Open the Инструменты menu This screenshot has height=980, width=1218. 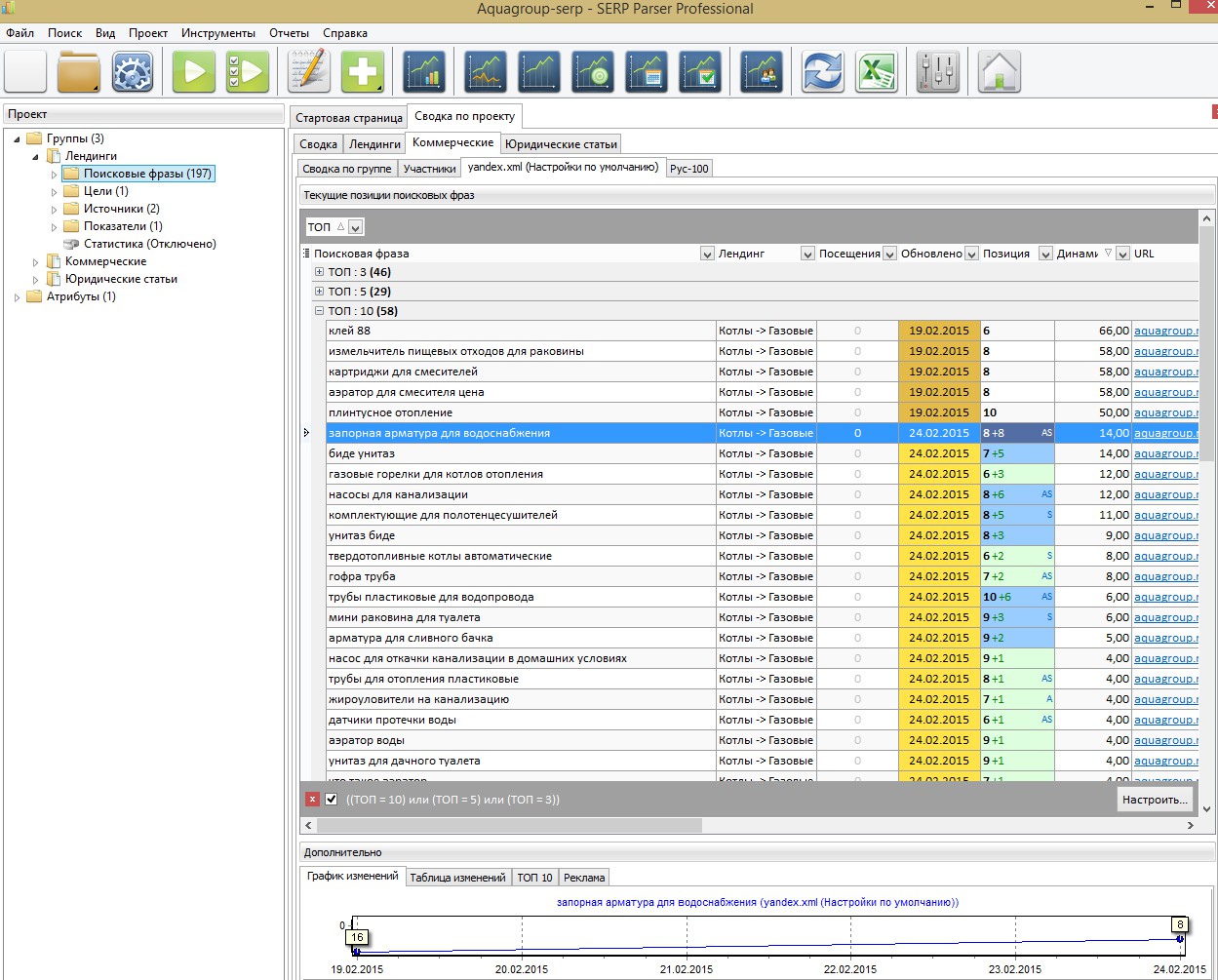pos(217,33)
